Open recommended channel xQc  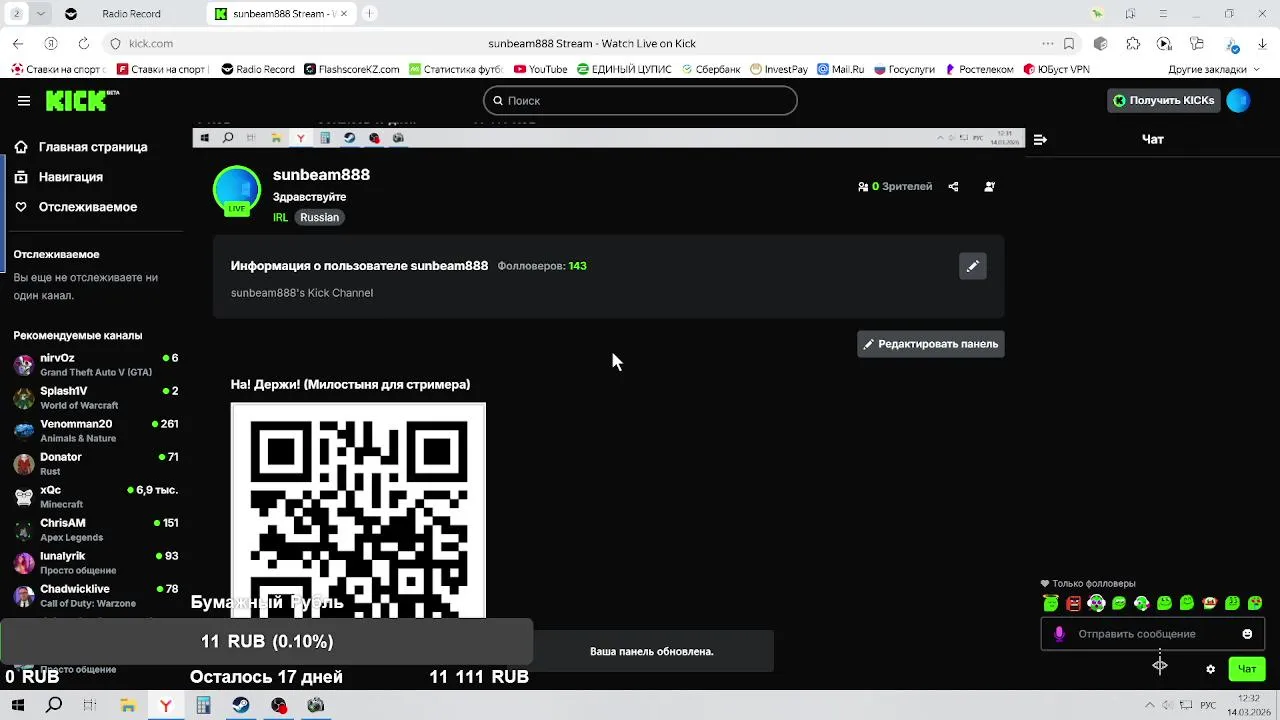95,497
